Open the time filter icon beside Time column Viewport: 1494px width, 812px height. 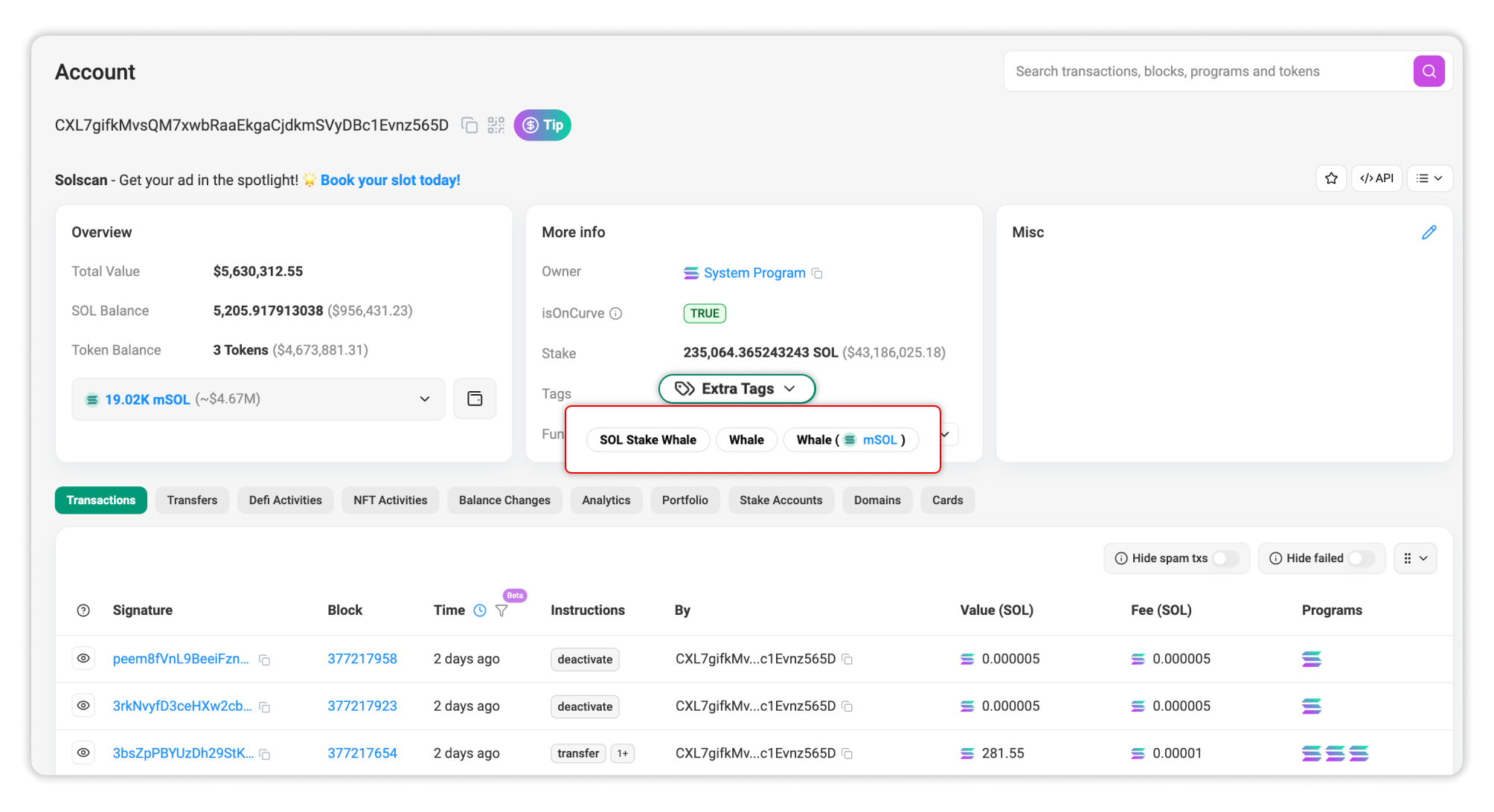(x=502, y=610)
